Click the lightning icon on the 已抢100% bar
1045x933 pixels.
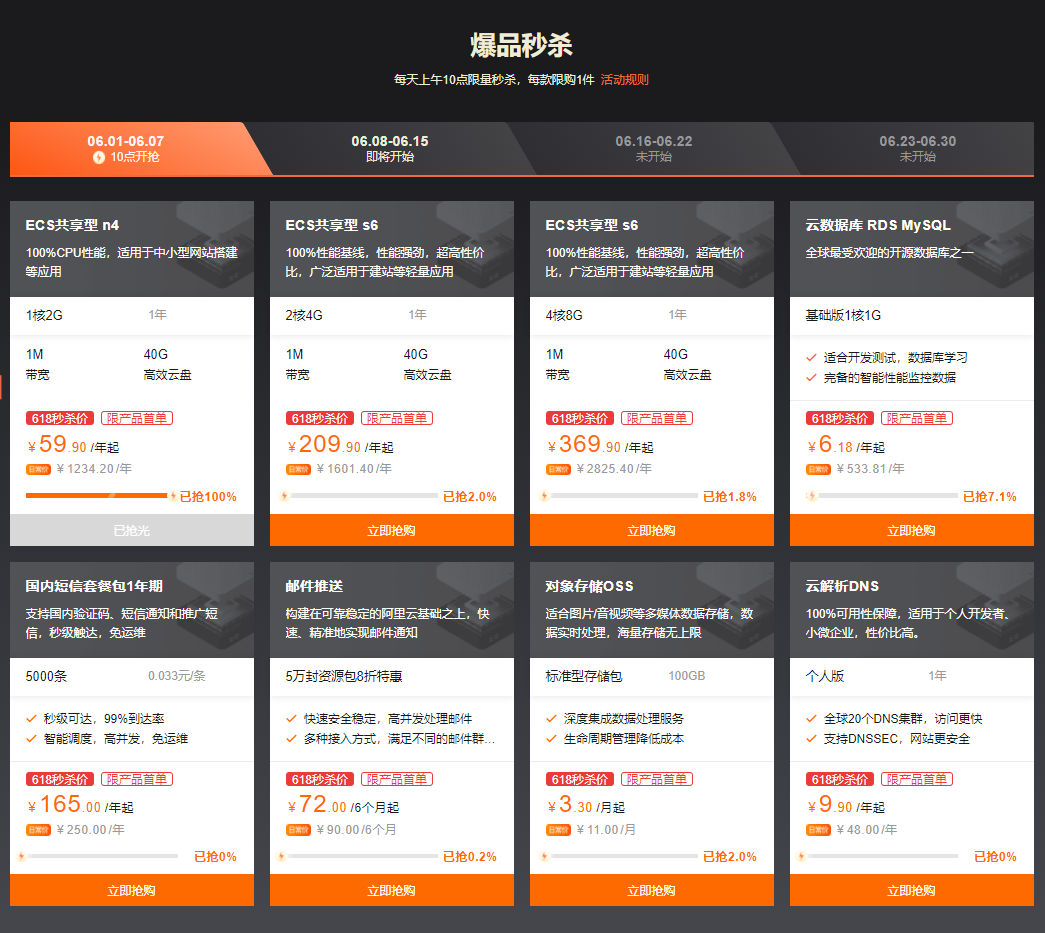click(x=173, y=496)
